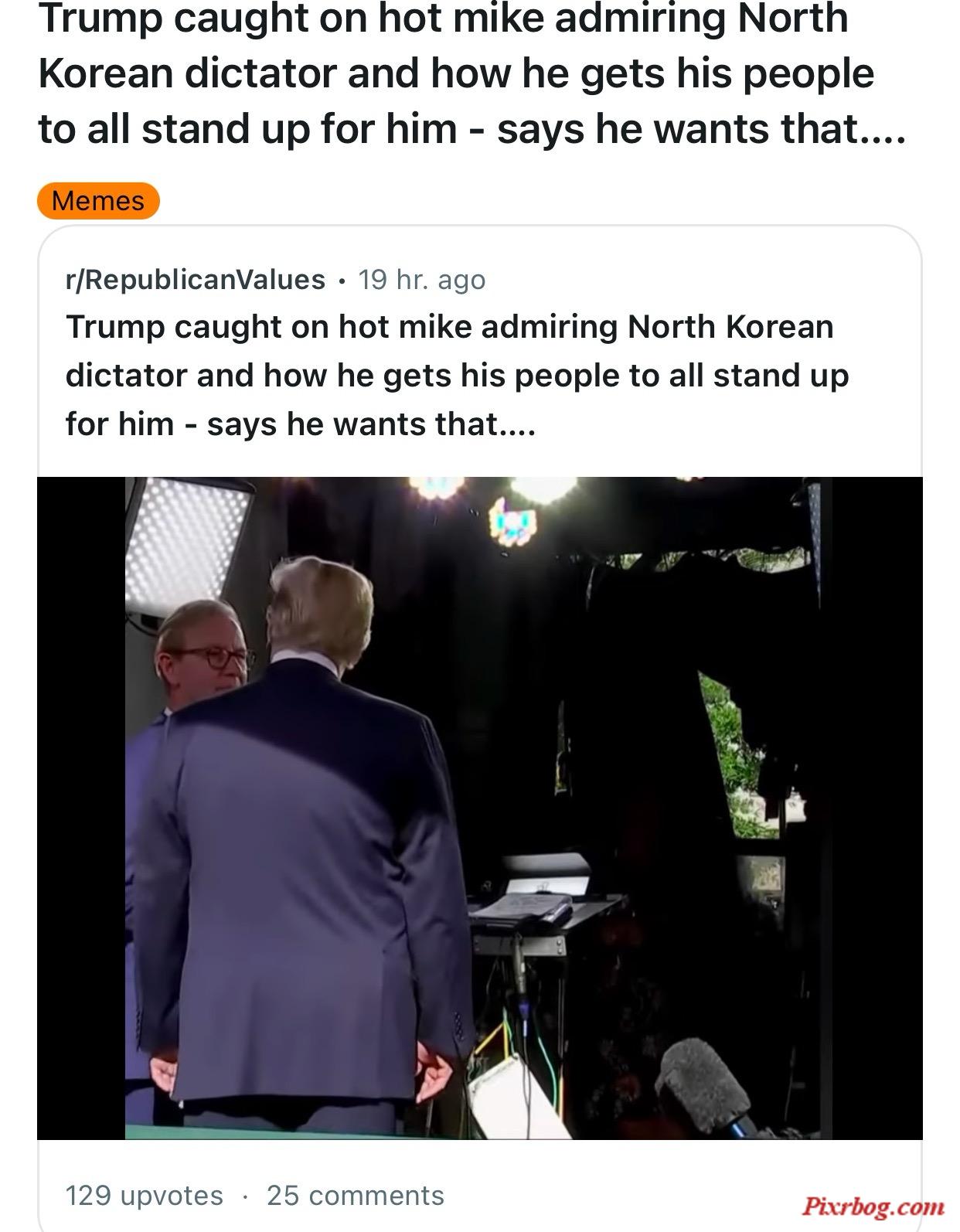Screen dimensions: 960x1232
Task: Click the first line of the main post heading
Action: pyautogui.click(x=443, y=17)
